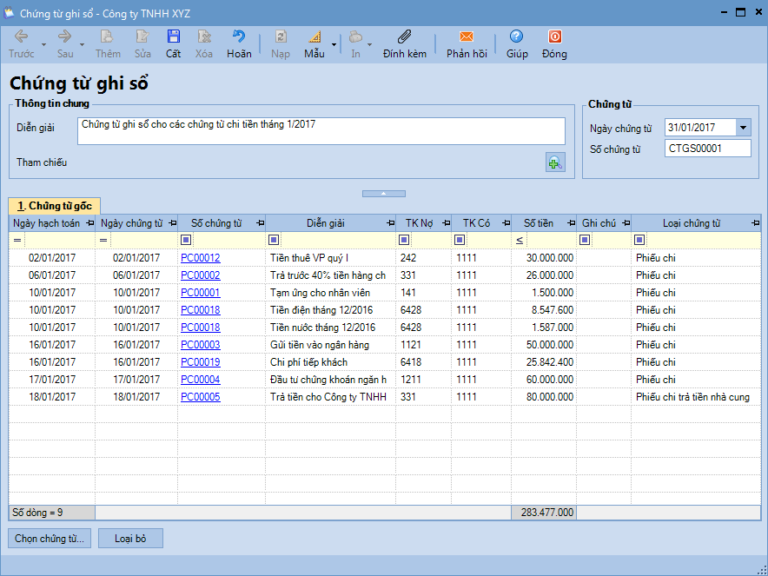Click the Cất (save) toolbar icon
Viewport: 768px width, 576px height.
pyautogui.click(x=173, y=38)
